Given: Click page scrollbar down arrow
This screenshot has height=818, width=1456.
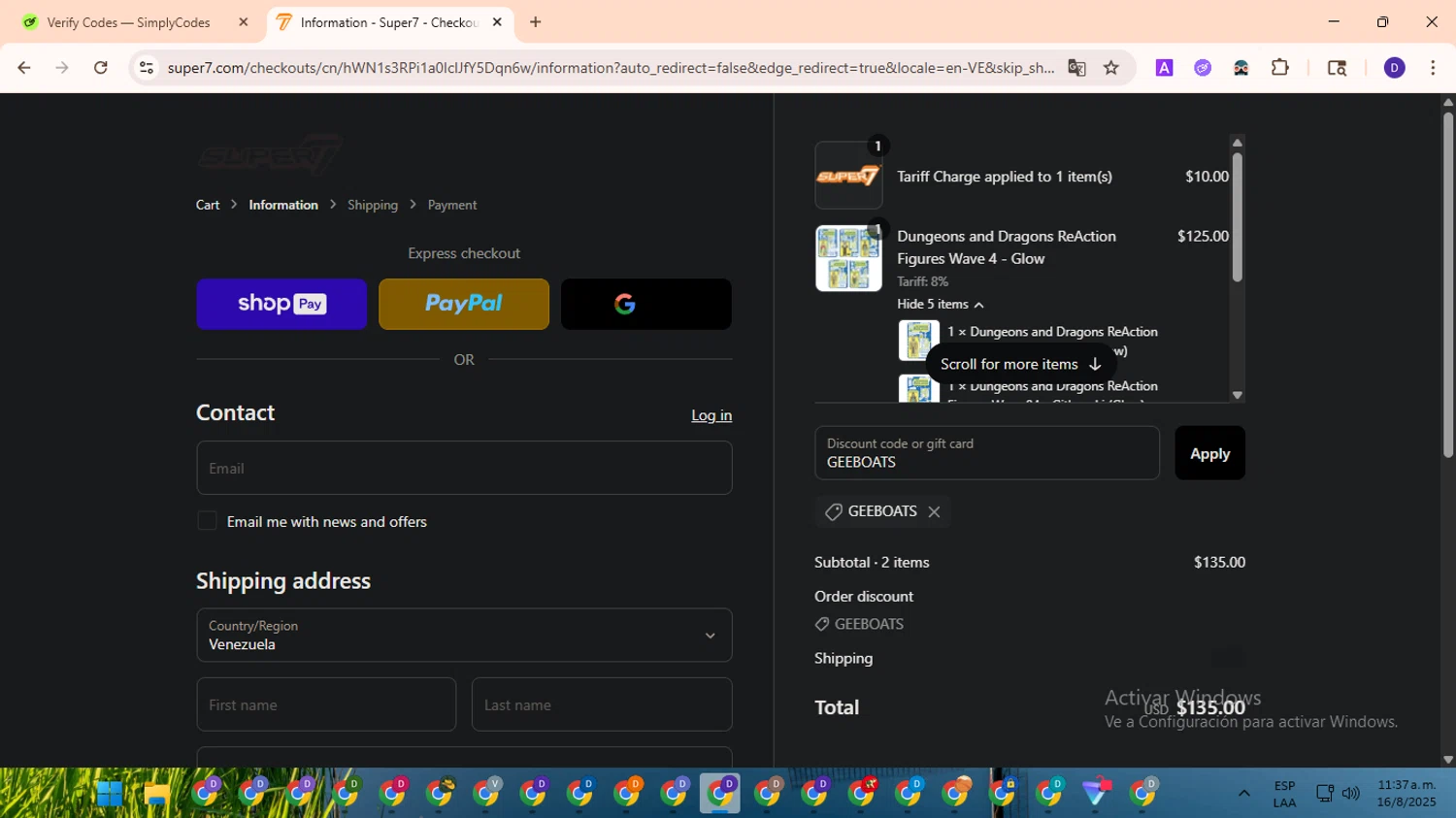Looking at the screenshot, I should coord(1447,760).
